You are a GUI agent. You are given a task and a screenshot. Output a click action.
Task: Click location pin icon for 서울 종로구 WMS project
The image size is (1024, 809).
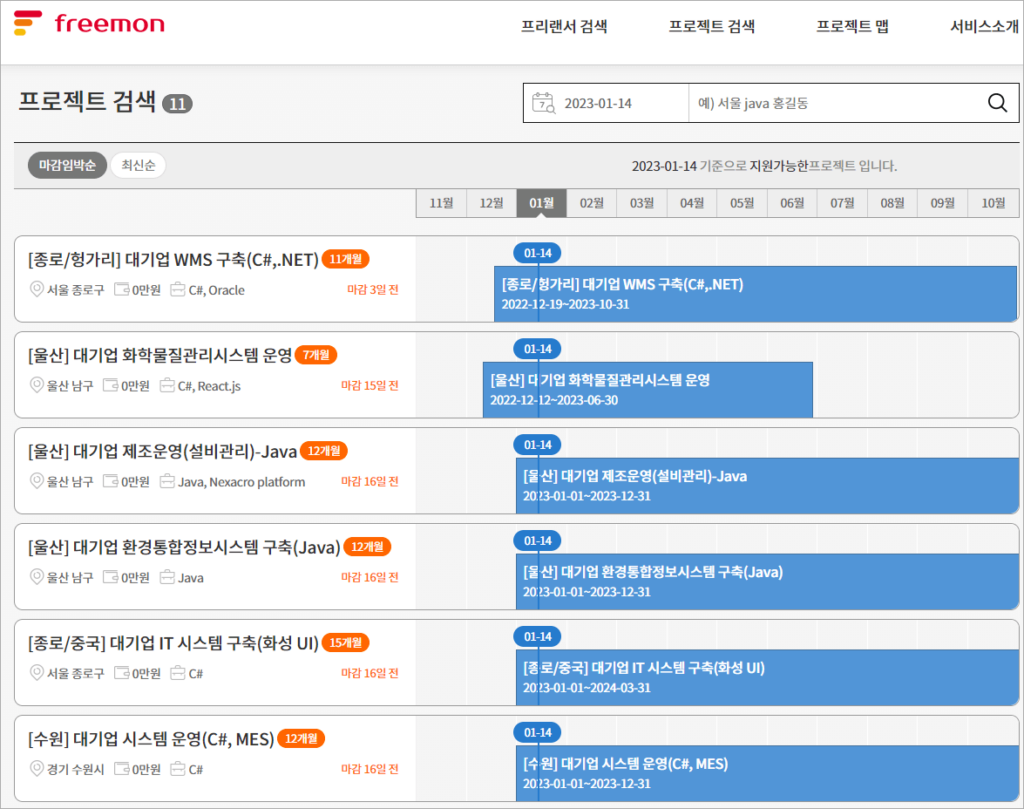[x=37, y=290]
